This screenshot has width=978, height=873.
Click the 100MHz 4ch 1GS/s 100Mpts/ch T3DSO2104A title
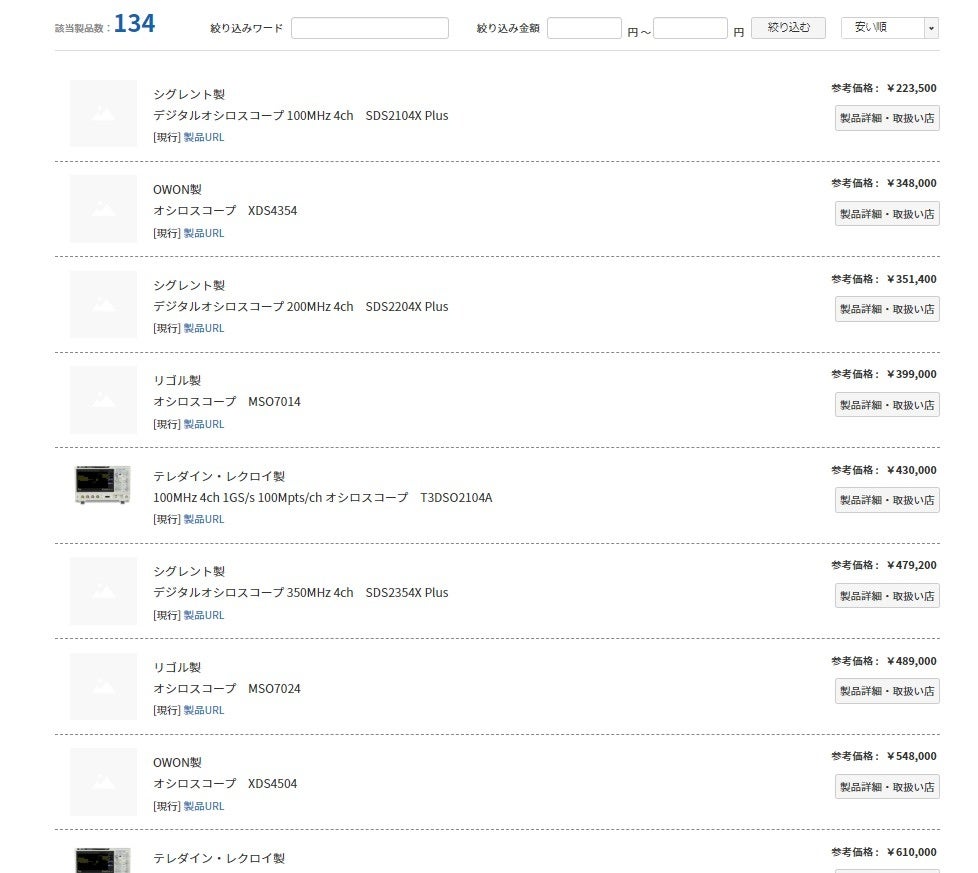click(x=322, y=497)
